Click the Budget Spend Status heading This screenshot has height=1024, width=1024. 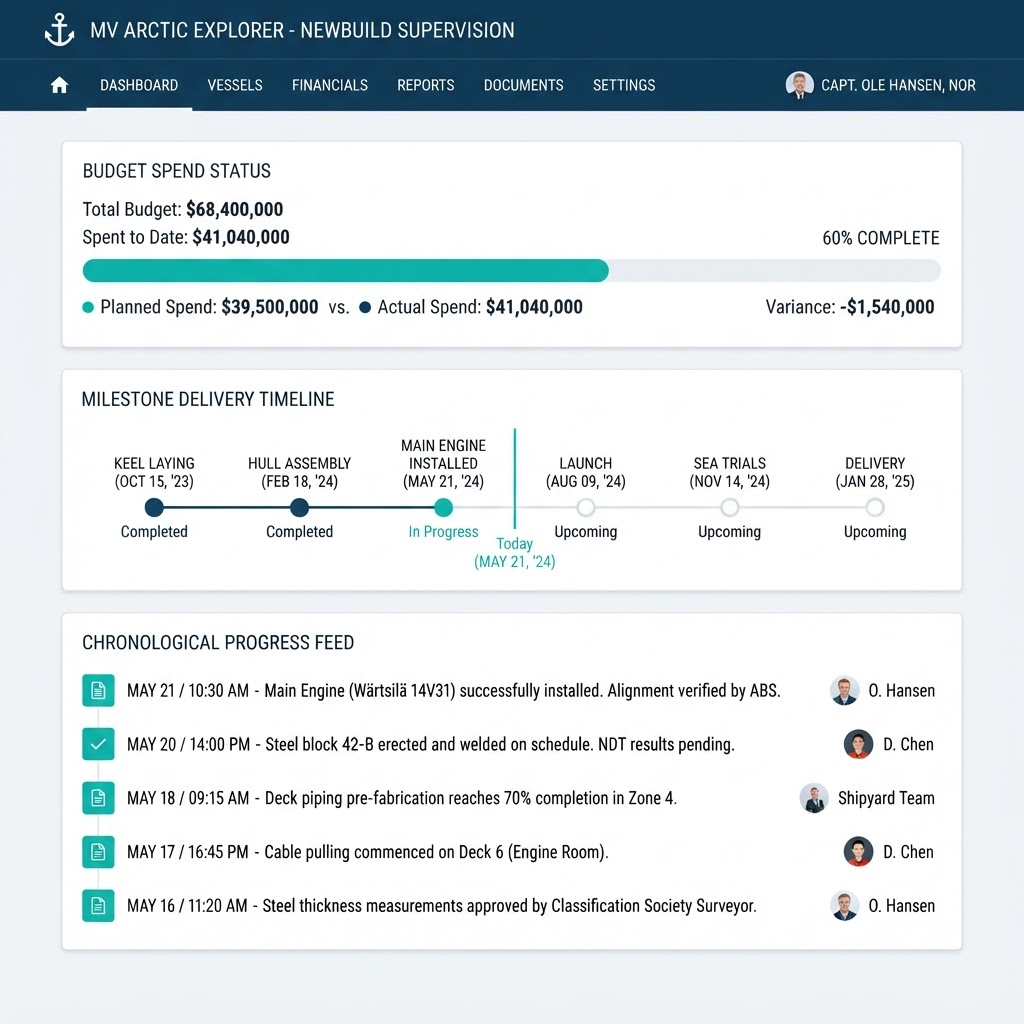176,171
